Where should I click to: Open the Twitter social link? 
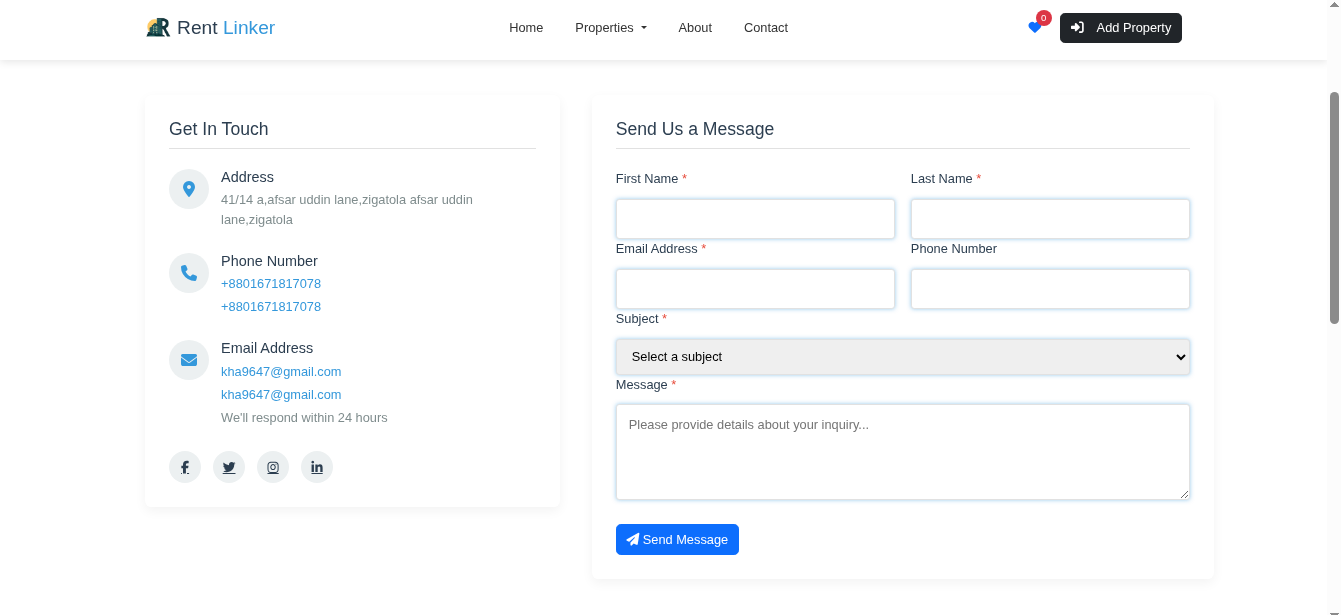coord(229,467)
